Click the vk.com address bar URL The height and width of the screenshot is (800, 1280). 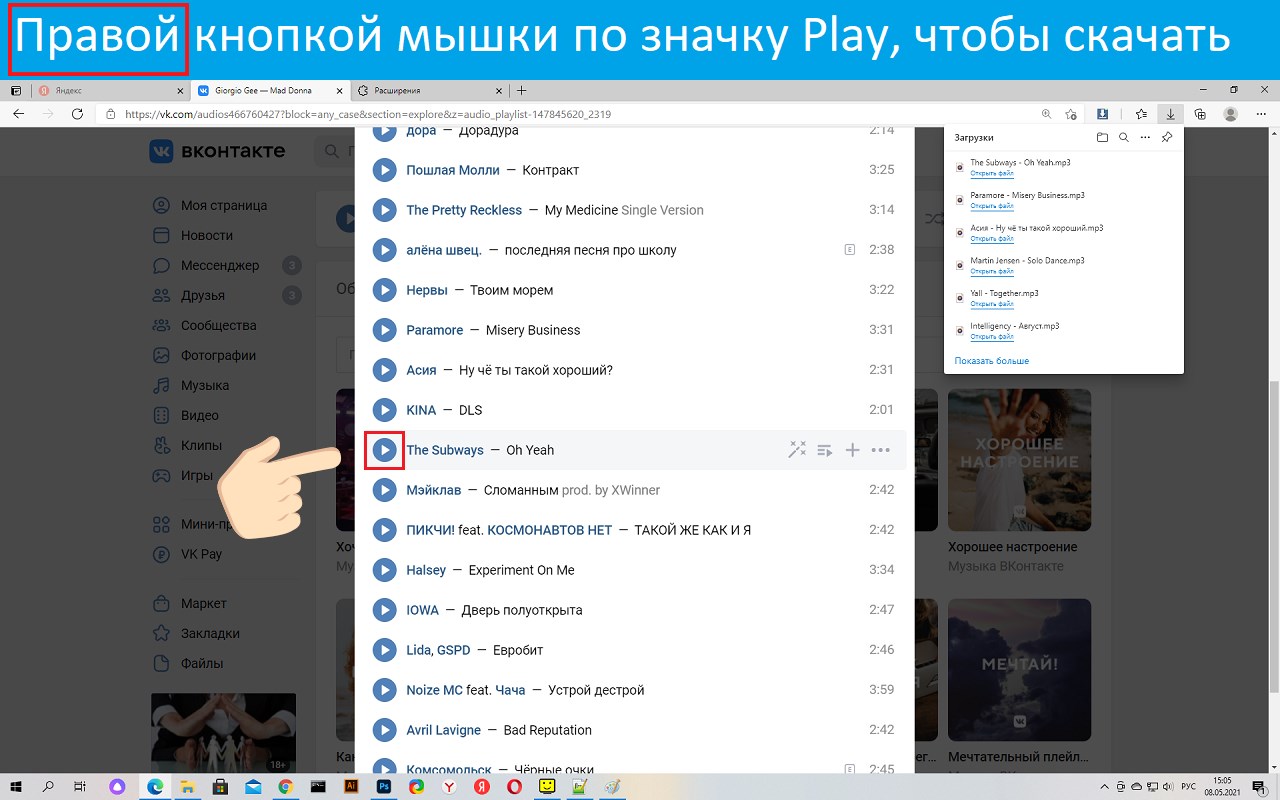(x=367, y=114)
